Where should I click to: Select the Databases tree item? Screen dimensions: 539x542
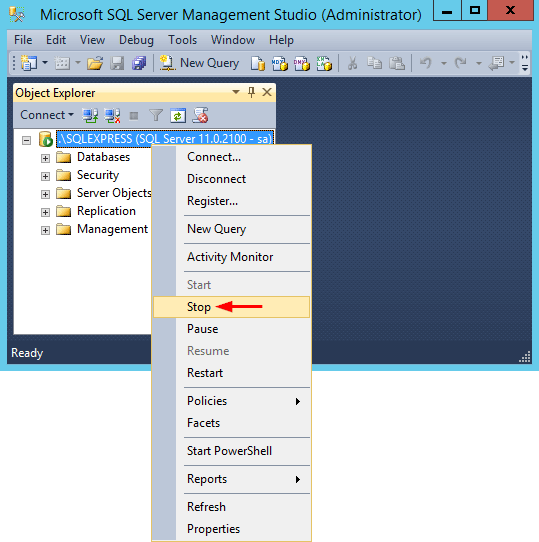click(x=103, y=157)
